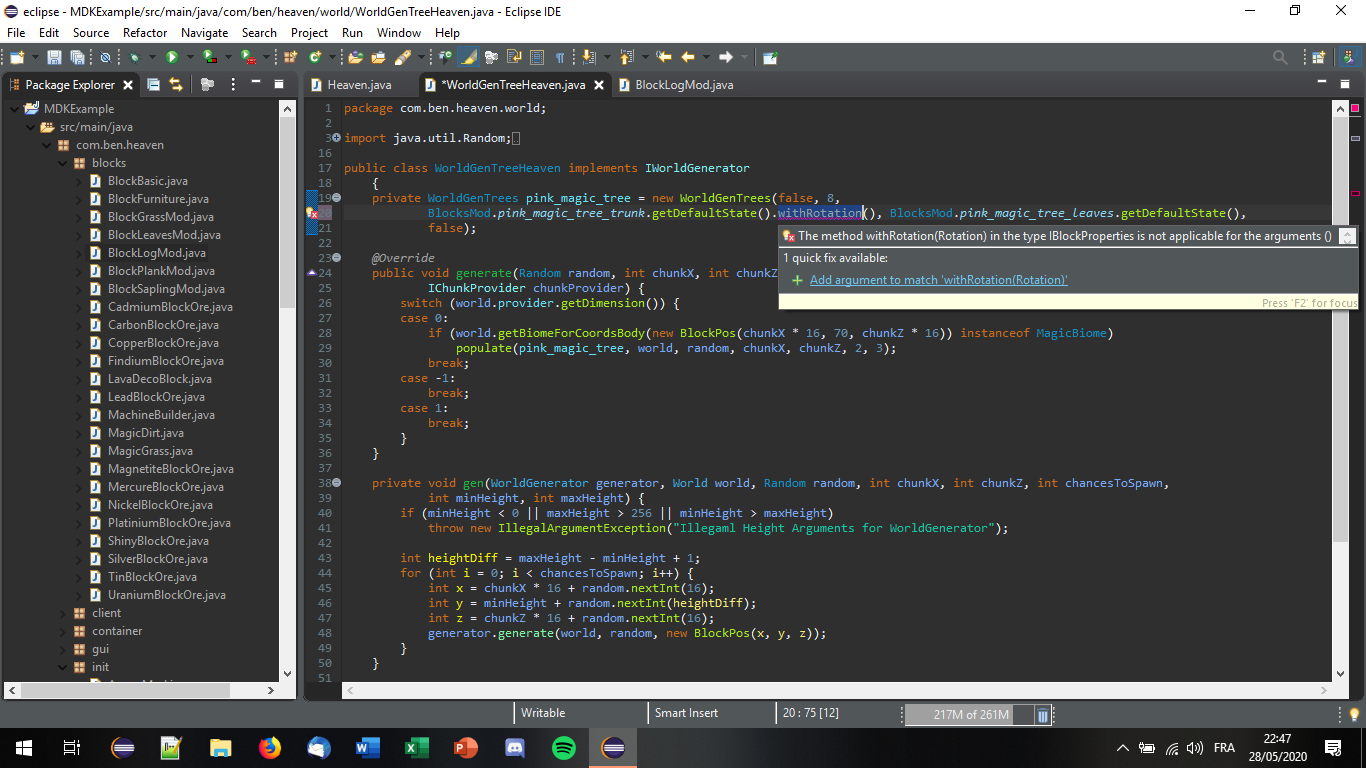Launch Debug with the bug icon

[134, 58]
